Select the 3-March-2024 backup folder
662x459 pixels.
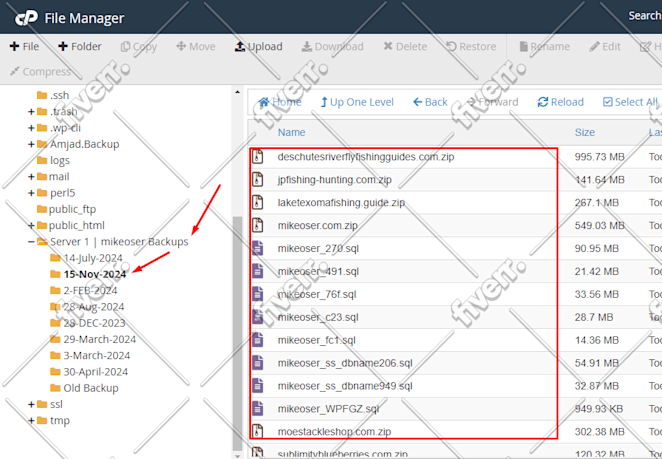point(90,356)
